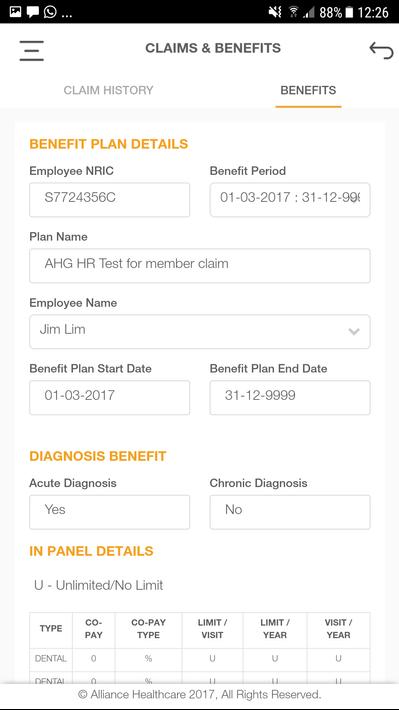Viewport: 399px width, 710px height.
Task: Select the Benefits tab
Action: pyautogui.click(x=308, y=90)
